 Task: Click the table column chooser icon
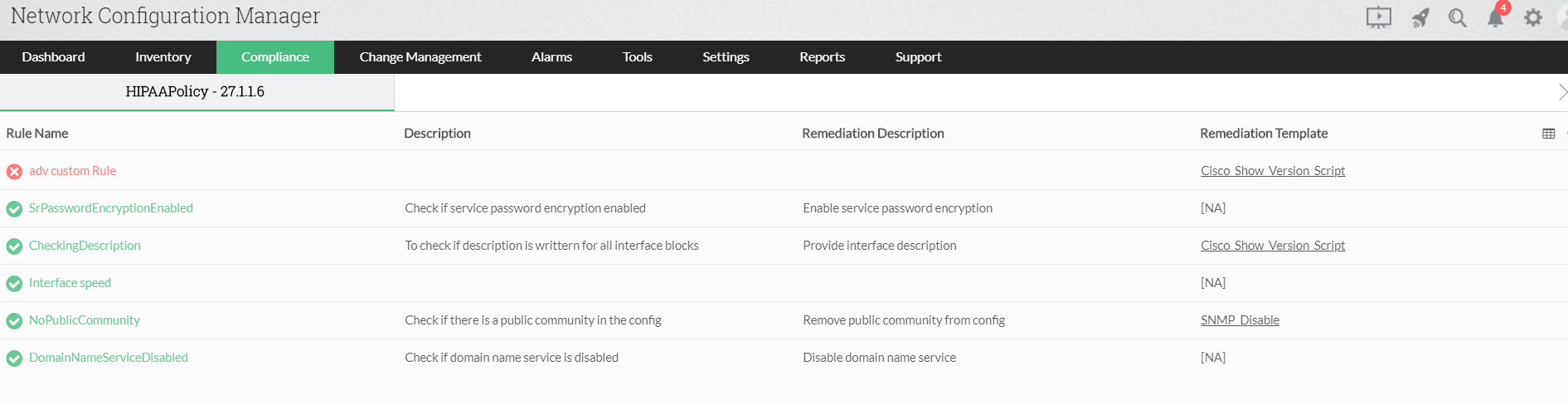[x=1548, y=134]
